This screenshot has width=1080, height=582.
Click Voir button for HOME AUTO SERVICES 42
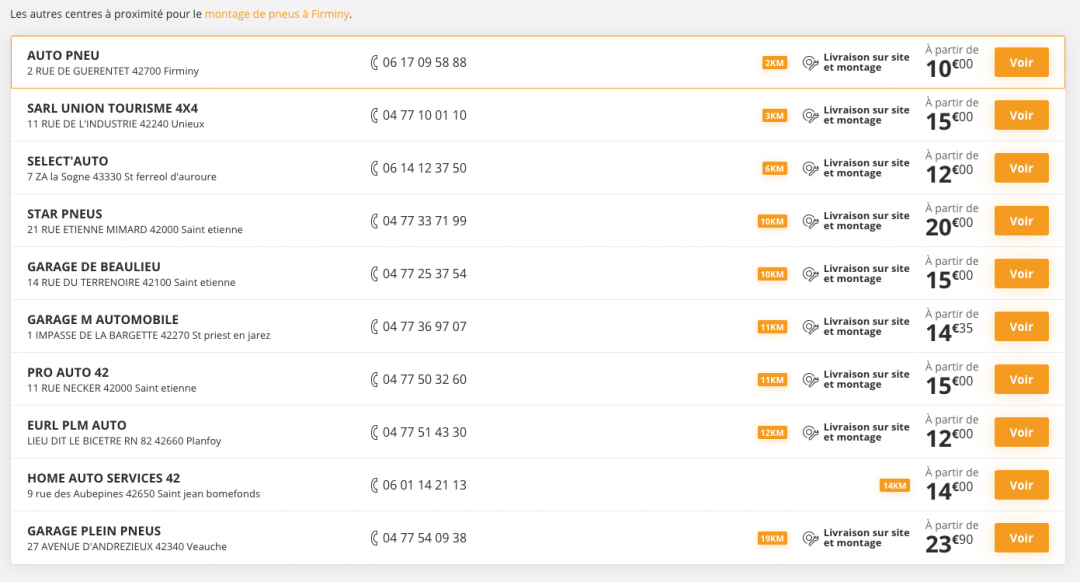1021,486
